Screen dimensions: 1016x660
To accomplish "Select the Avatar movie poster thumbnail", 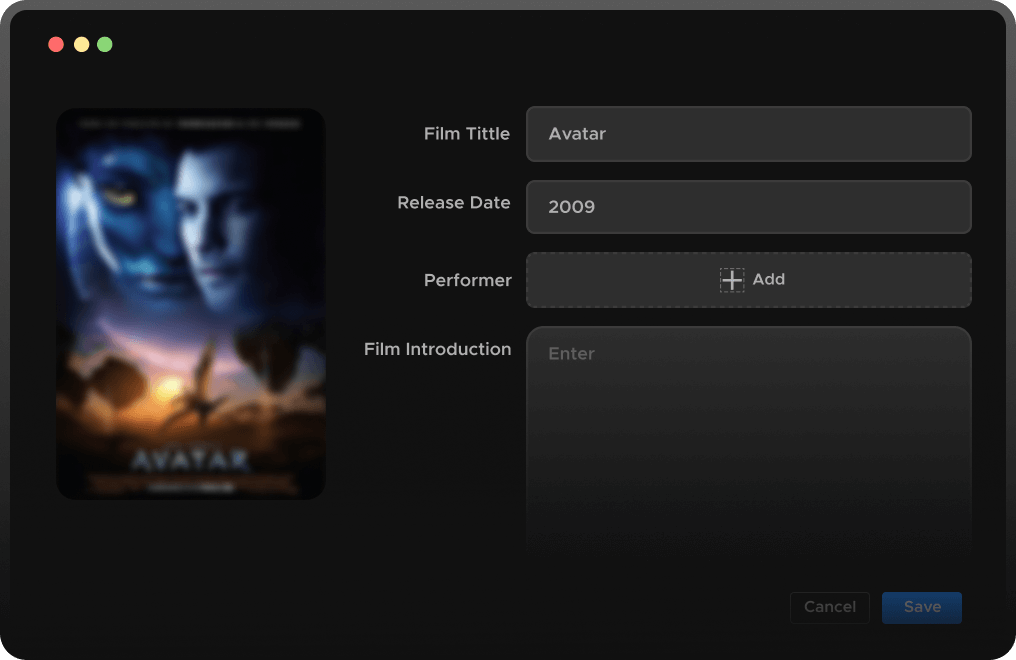I will click(191, 304).
